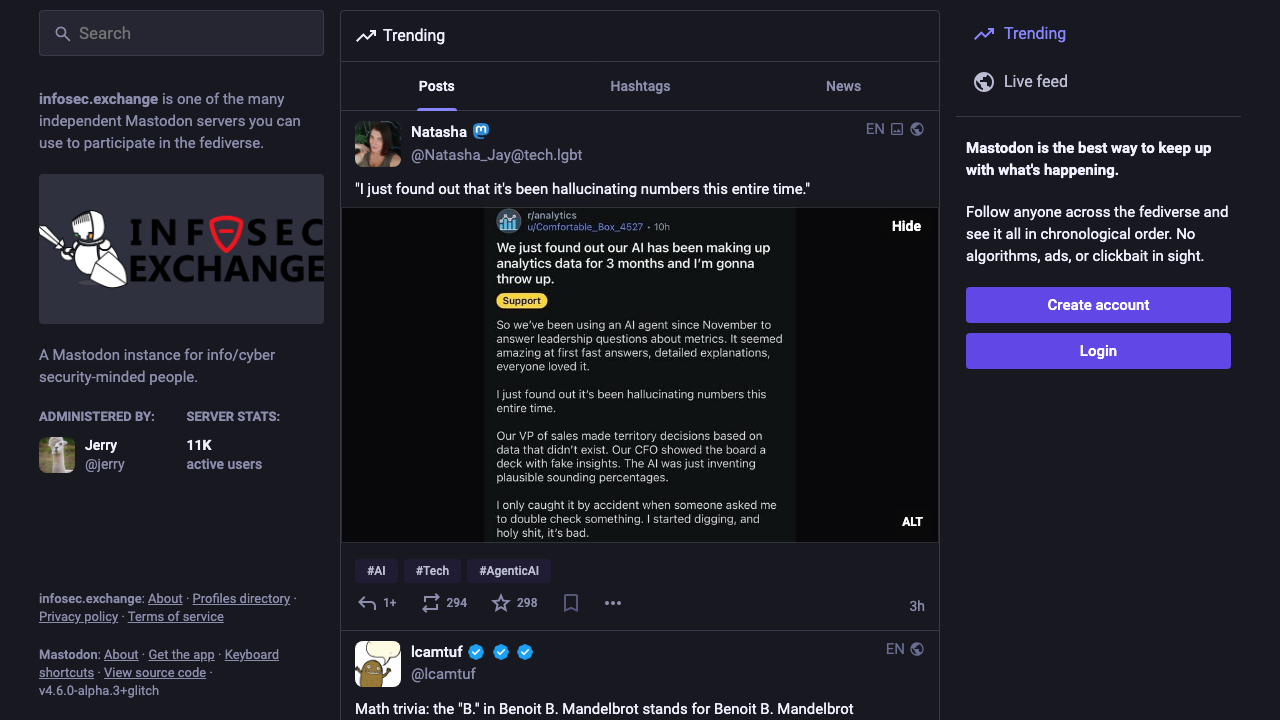Open the Privacy policy link
This screenshot has width=1280, height=720.
[78, 617]
